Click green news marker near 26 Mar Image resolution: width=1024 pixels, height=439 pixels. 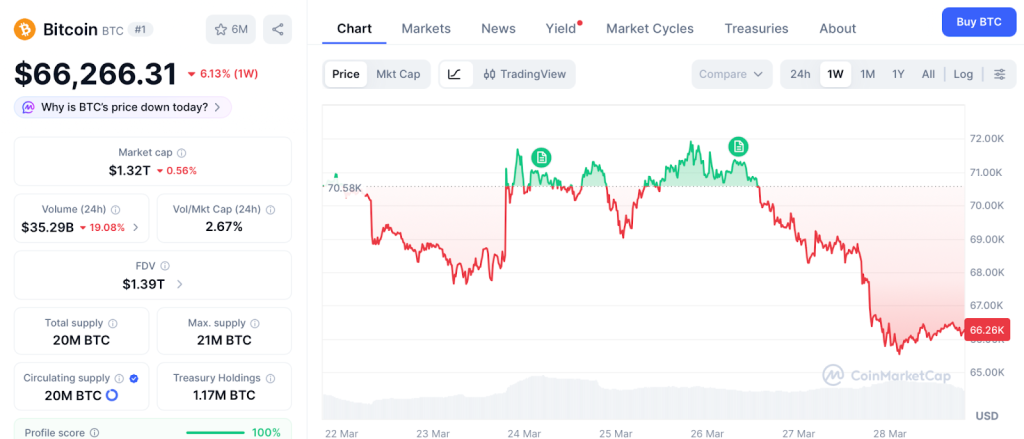tap(738, 147)
